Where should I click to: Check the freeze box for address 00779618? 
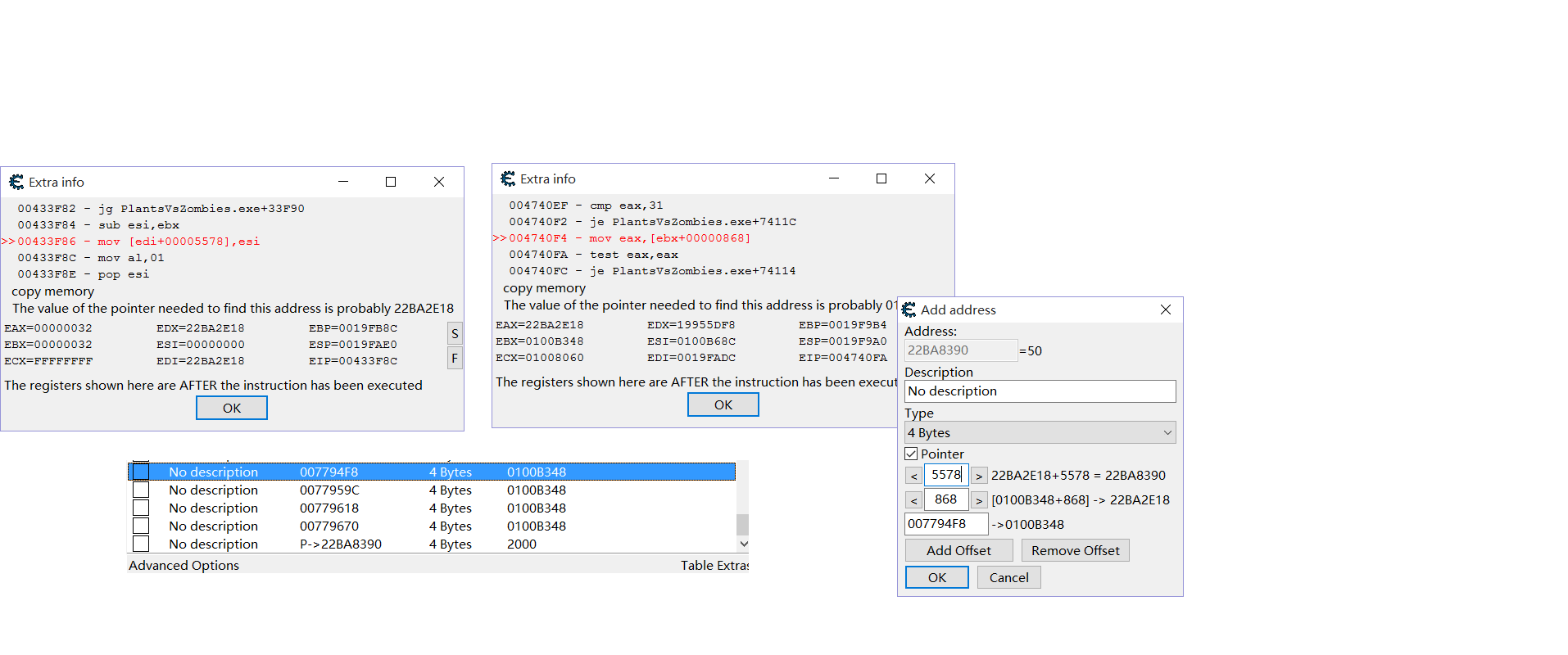click(141, 508)
